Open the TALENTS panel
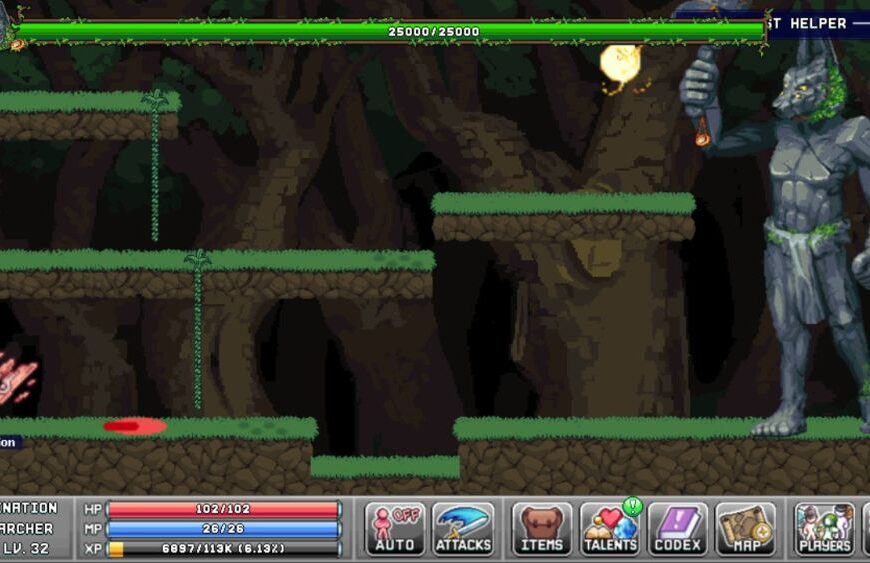Image resolution: width=870 pixels, height=563 pixels. tap(610, 530)
